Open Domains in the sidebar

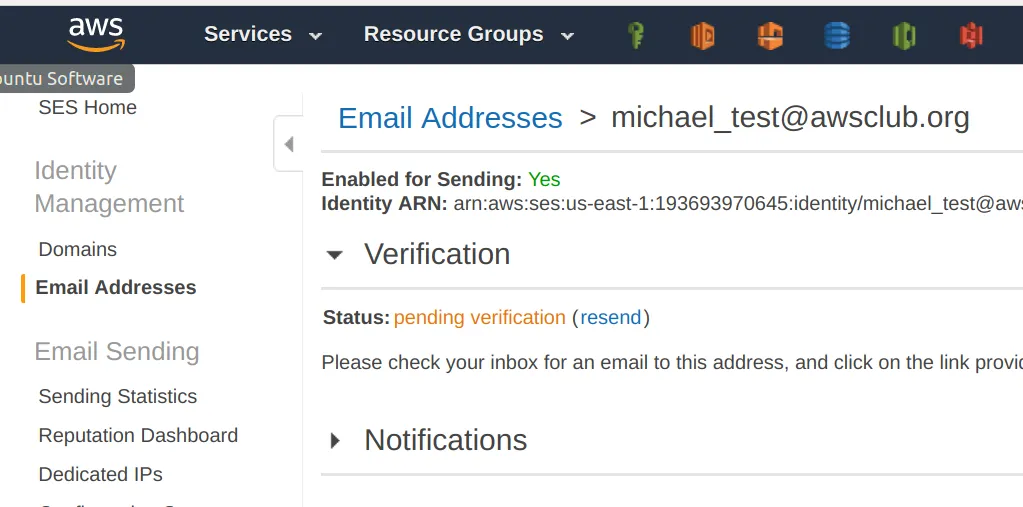pyautogui.click(x=78, y=250)
